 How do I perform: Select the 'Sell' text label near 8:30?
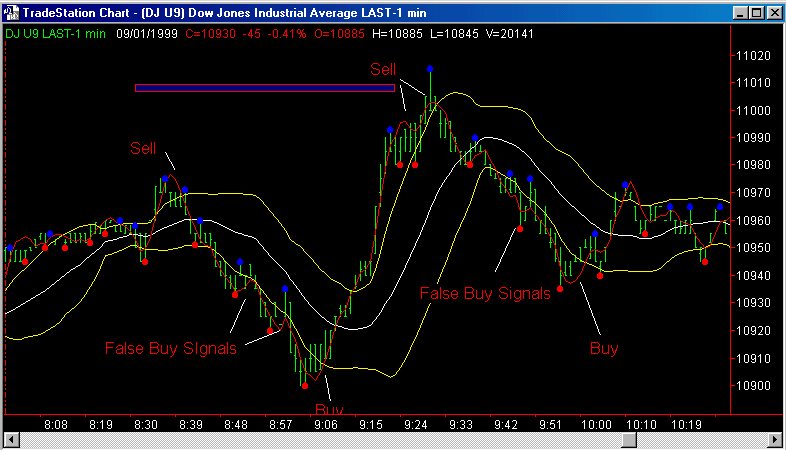(x=143, y=148)
